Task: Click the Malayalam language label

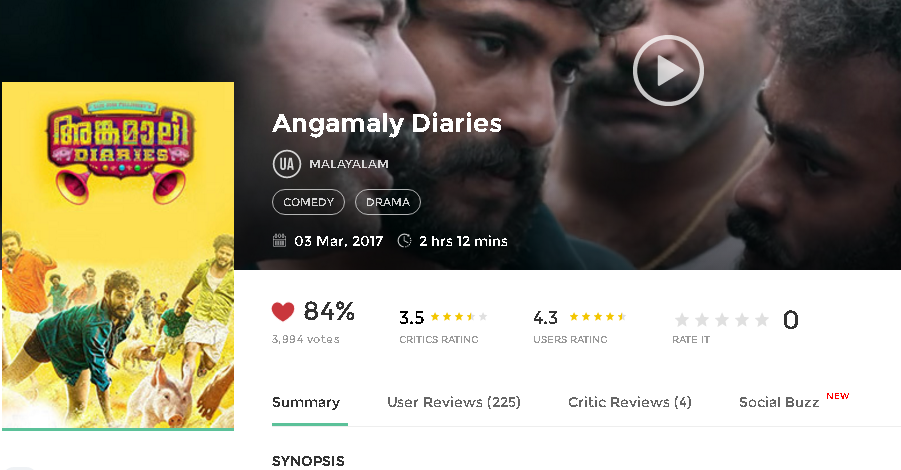Action: 349,164
